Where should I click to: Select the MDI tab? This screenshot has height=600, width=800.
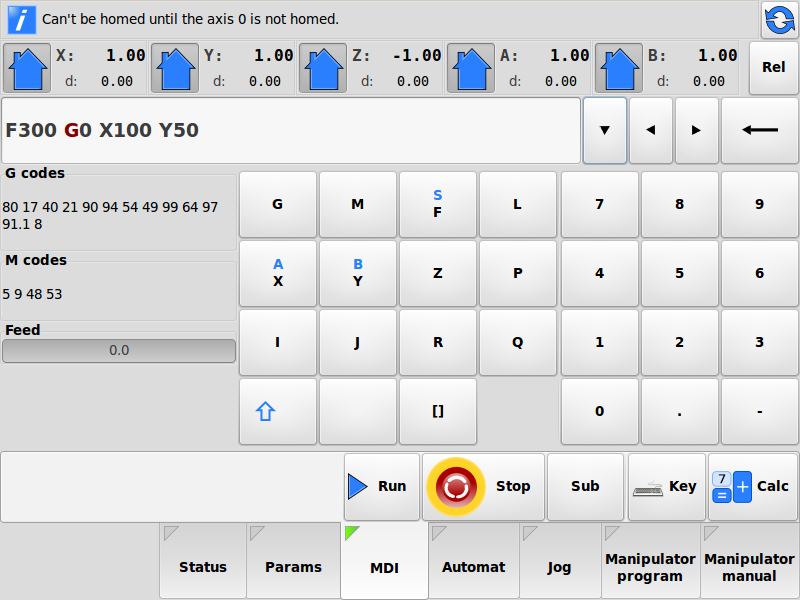pyautogui.click(x=384, y=561)
